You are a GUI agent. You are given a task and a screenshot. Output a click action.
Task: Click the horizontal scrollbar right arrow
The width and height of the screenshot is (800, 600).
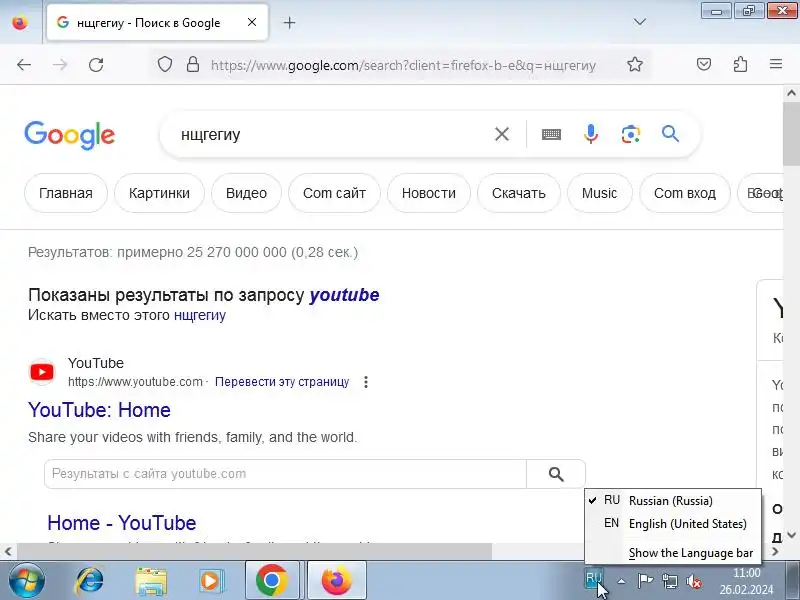tap(776, 551)
